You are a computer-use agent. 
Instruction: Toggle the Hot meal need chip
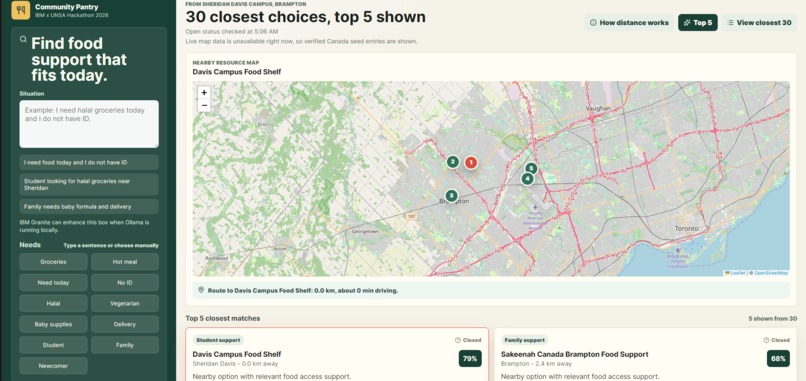pos(125,262)
